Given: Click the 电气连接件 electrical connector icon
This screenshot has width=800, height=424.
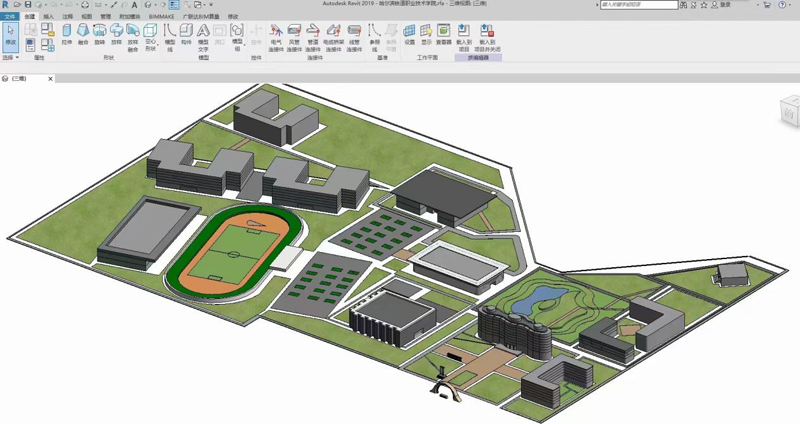Looking at the screenshot, I should pyautogui.click(x=275, y=37).
